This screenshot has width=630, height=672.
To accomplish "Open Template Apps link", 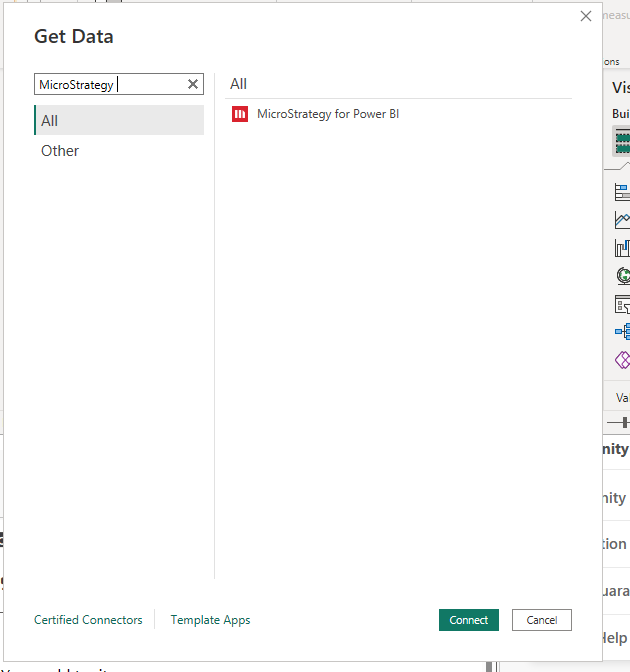I will (210, 620).
